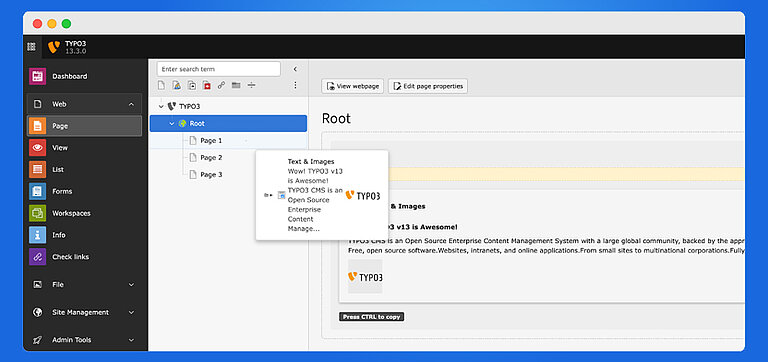Open the Check links module icon
The image size is (768, 362).
pyautogui.click(x=37, y=257)
